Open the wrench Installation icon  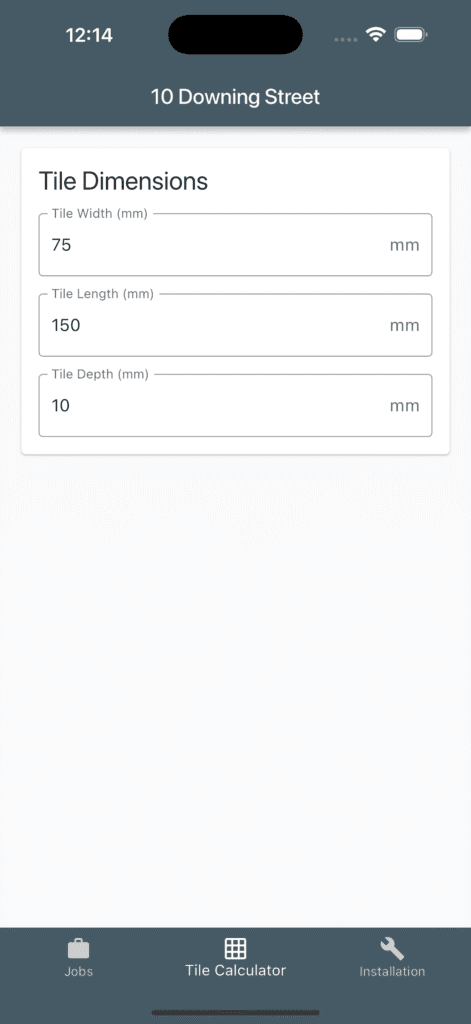tap(392, 948)
